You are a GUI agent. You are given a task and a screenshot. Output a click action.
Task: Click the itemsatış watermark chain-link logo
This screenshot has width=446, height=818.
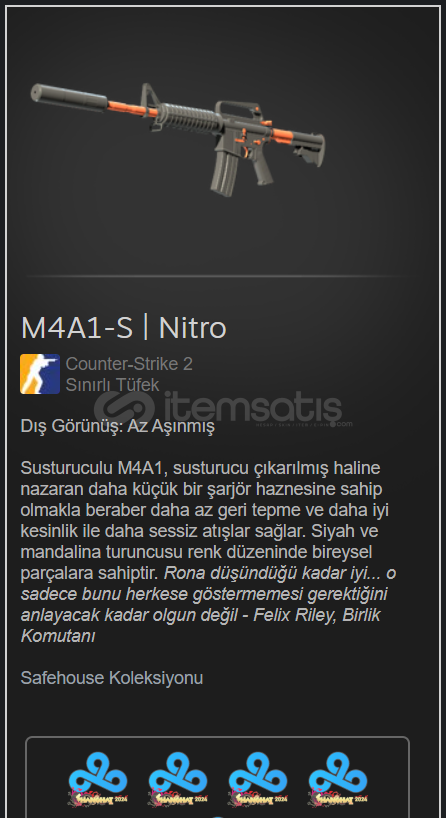tap(125, 408)
